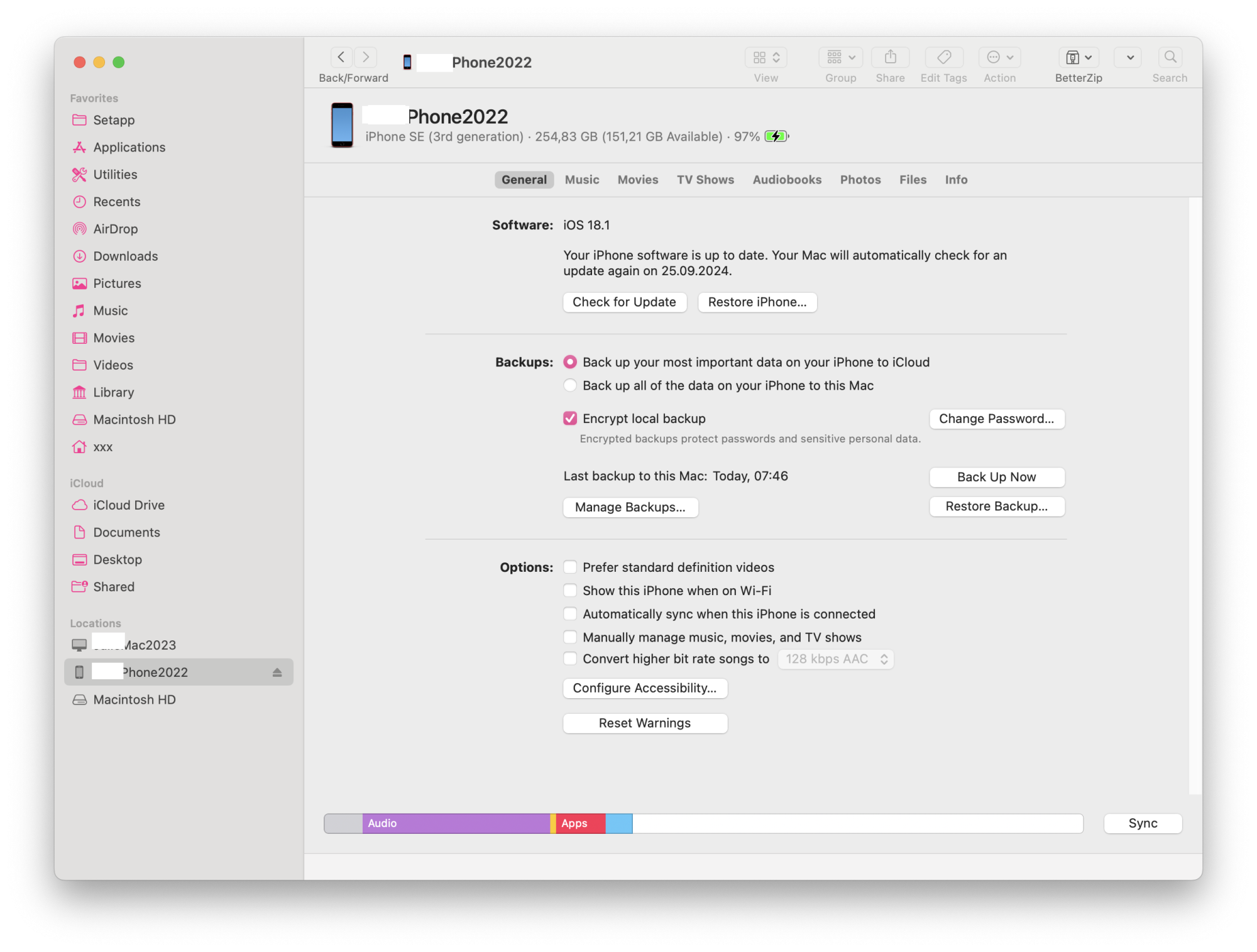
Task: Switch to the Movies tab
Action: pos(638,180)
